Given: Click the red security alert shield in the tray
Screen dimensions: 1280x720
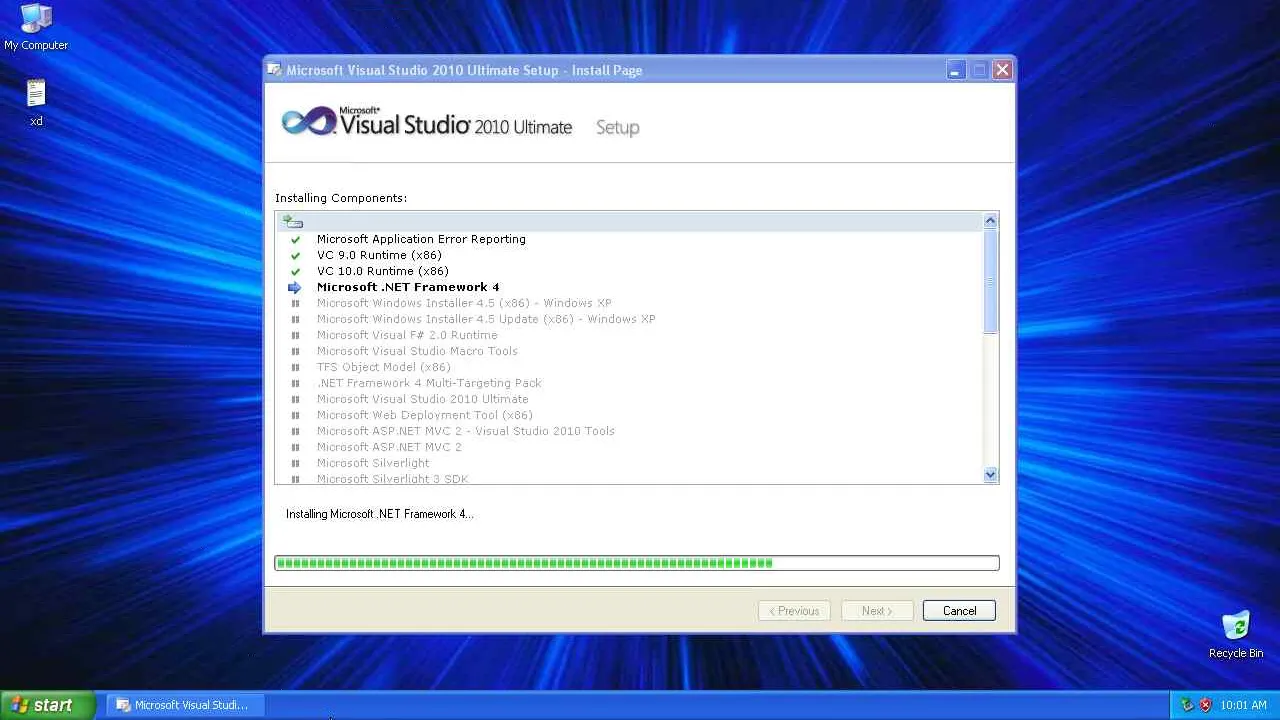Looking at the screenshot, I should (1205, 705).
